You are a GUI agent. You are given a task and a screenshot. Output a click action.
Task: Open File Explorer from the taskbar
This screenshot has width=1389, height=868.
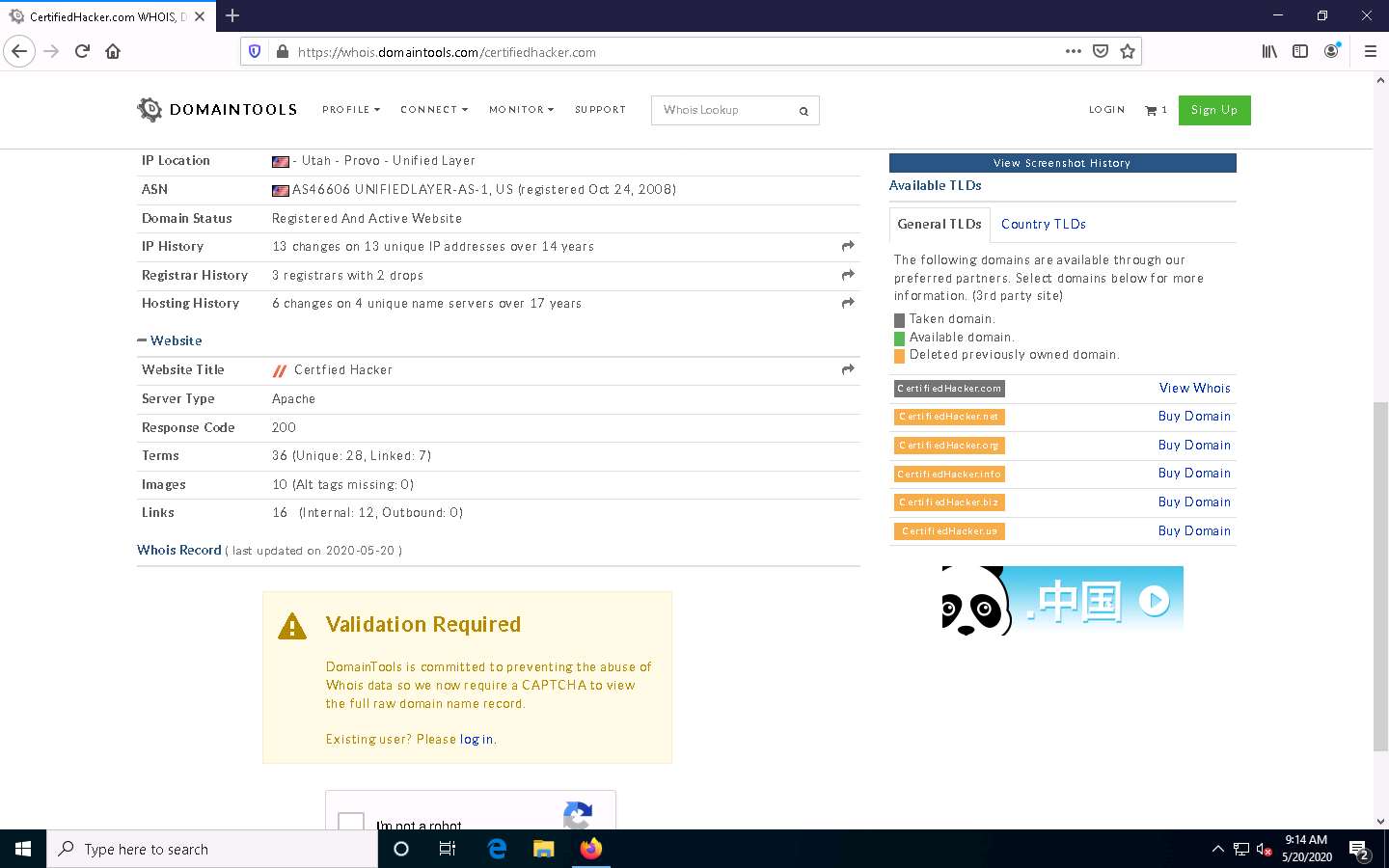(x=544, y=849)
